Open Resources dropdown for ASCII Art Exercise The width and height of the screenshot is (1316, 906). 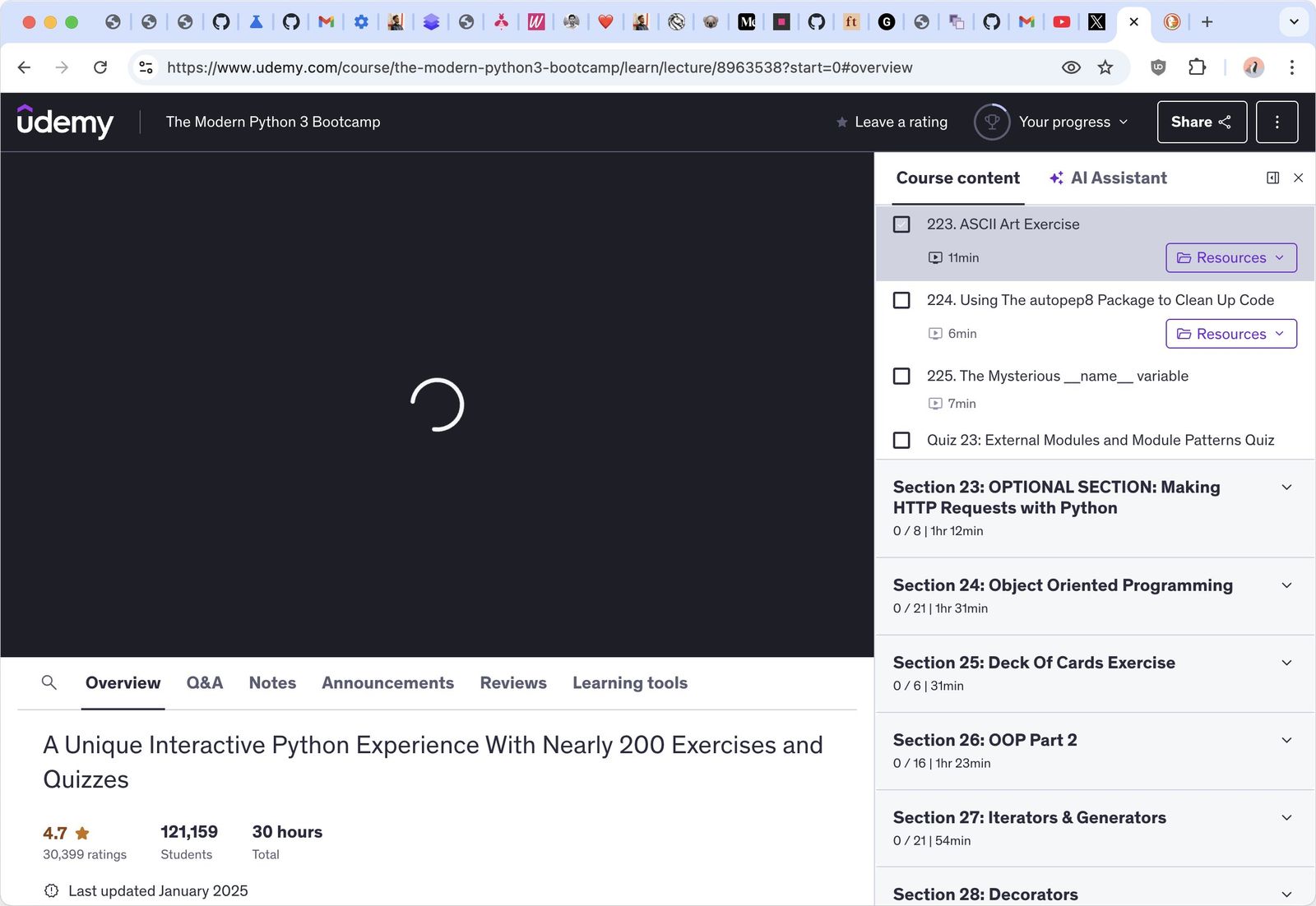tap(1230, 257)
